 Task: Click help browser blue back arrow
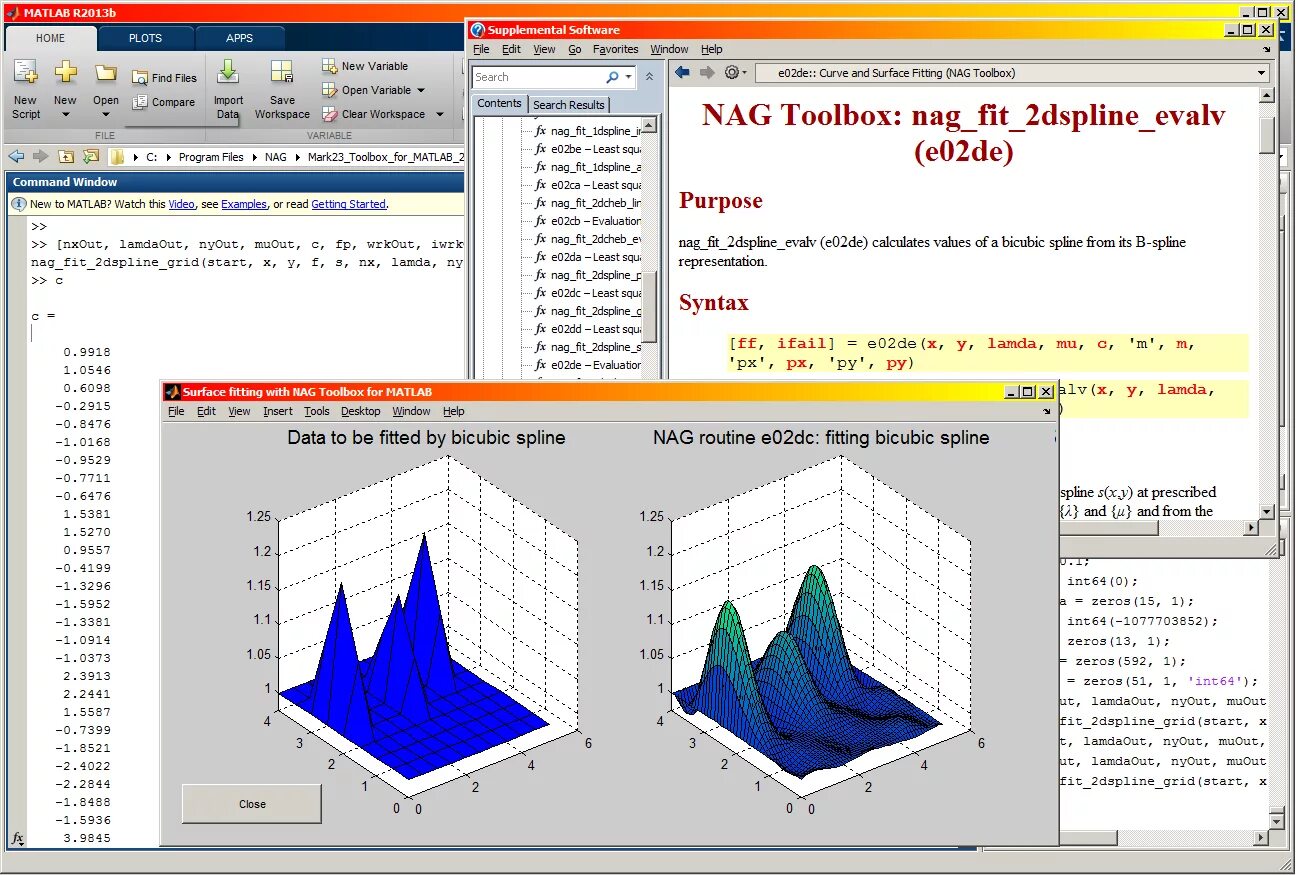[x=682, y=72]
